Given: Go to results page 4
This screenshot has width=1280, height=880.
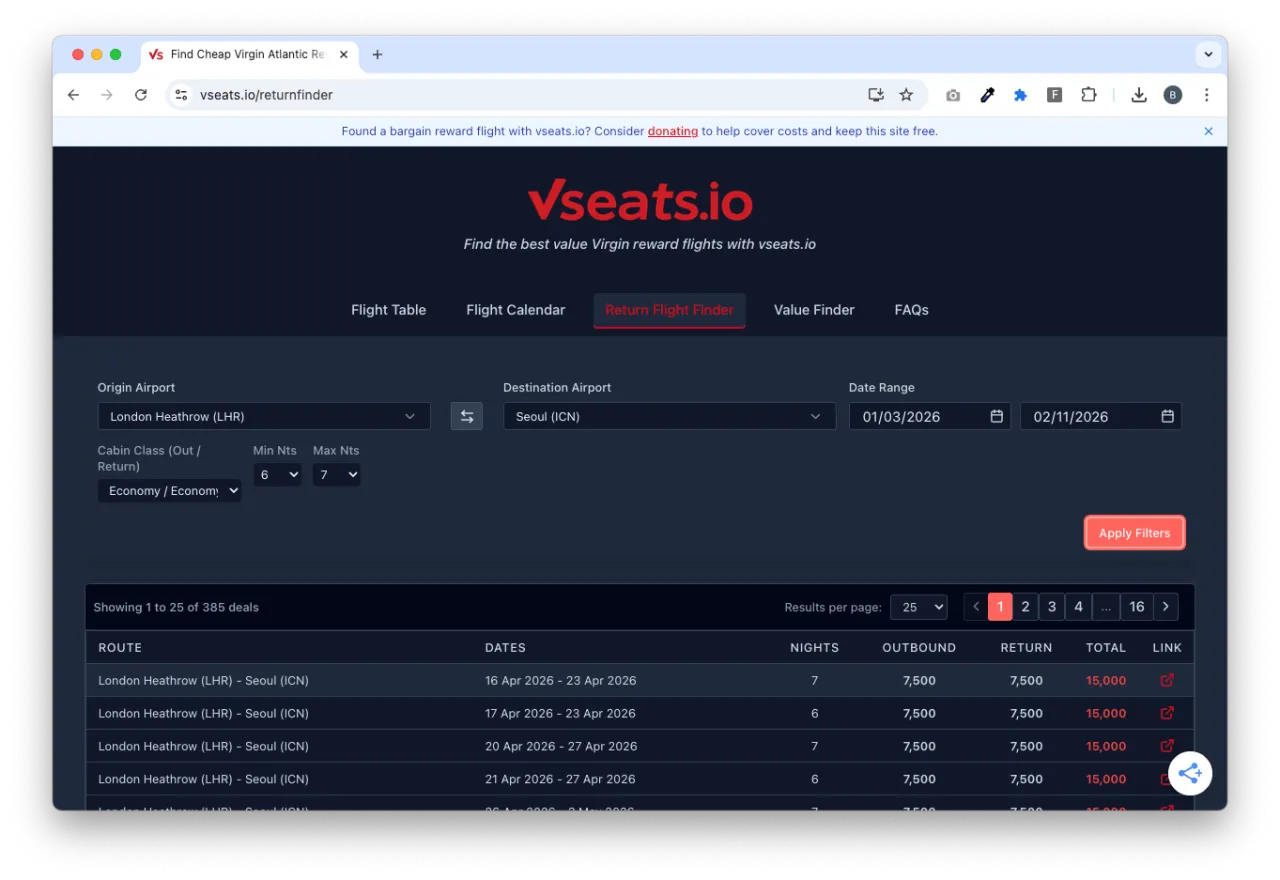Looking at the screenshot, I should [x=1078, y=607].
